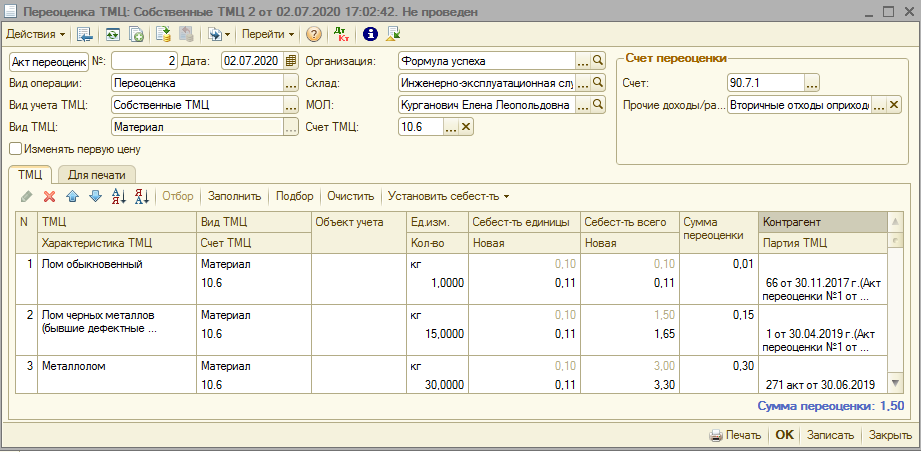Click the document number input field
Image resolution: width=921 pixels, height=452 pixels.
coord(145,61)
